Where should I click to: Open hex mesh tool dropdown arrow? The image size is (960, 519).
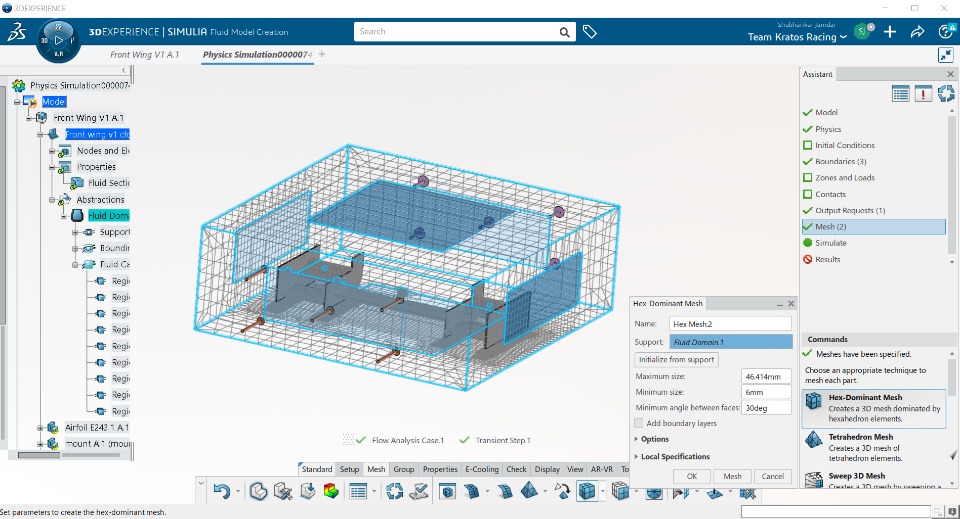coord(602,491)
